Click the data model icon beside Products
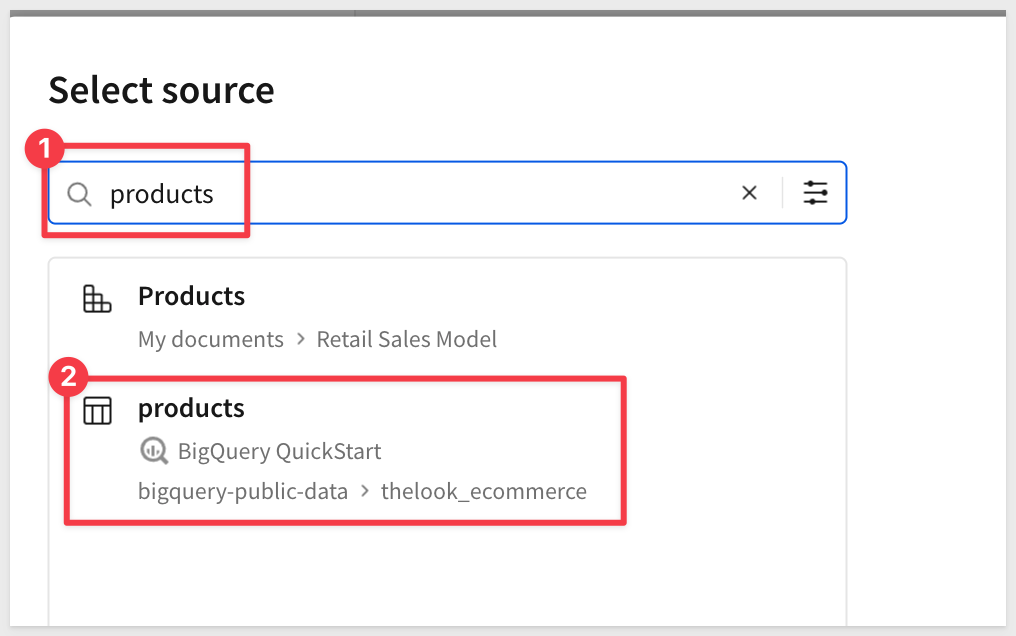1016x636 pixels. (x=97, y=298)
